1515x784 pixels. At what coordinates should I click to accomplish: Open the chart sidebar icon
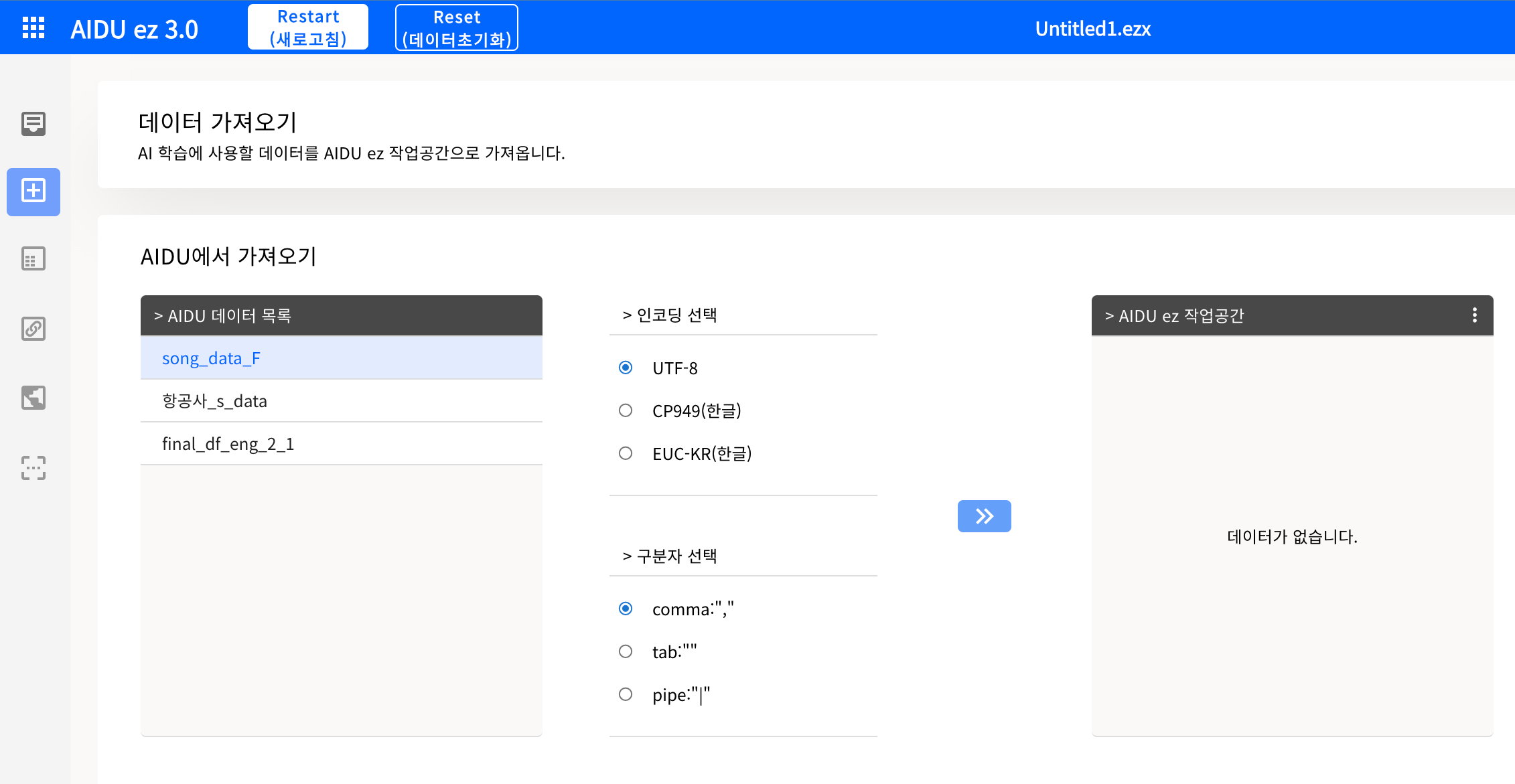[33, 398]
